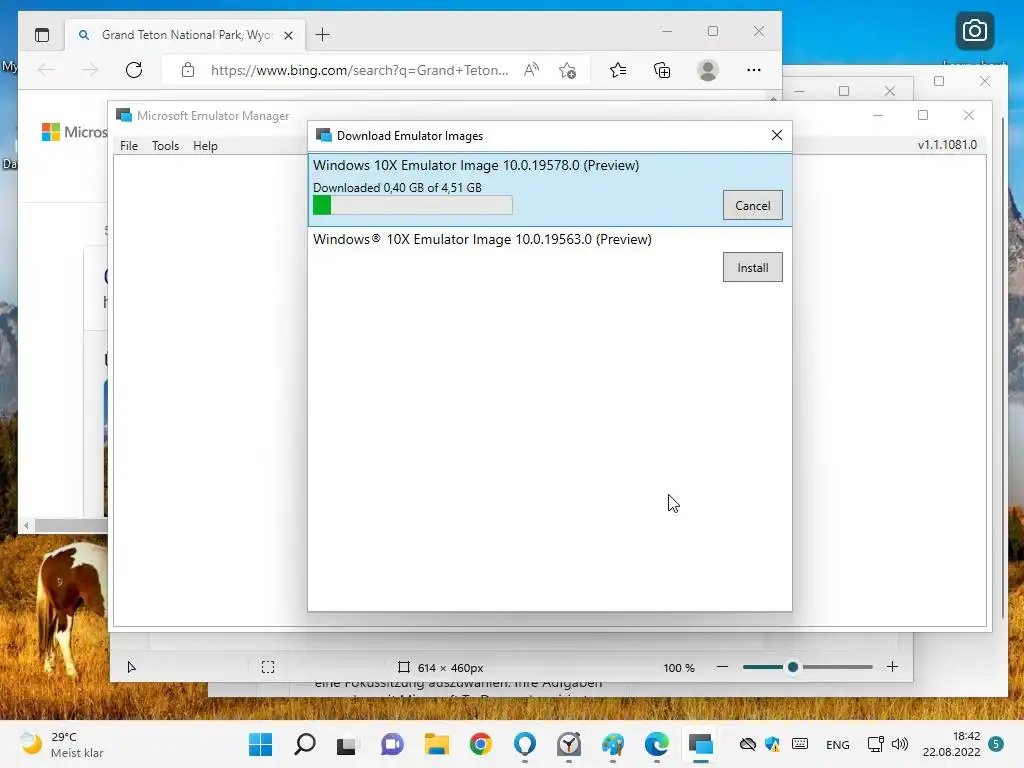Open Google Chrome from taskbar
Image resolution: width=1024 pixels, height=768 pixels.
pyautogui.click(x=481, y=744)
